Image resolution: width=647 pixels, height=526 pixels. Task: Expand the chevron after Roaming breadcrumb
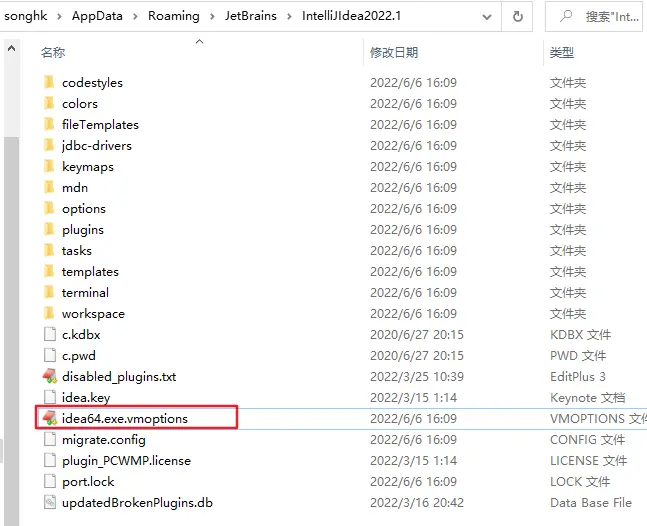[x=210, y=17]
